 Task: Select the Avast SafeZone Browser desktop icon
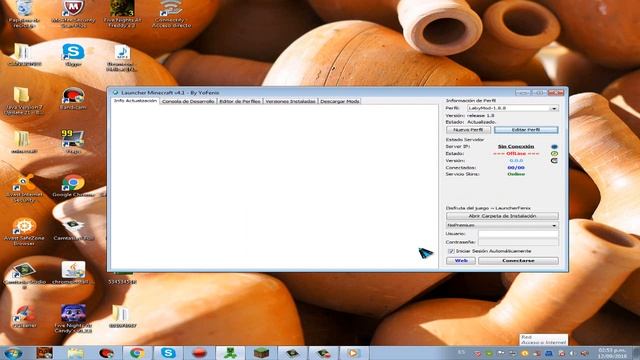24,231
